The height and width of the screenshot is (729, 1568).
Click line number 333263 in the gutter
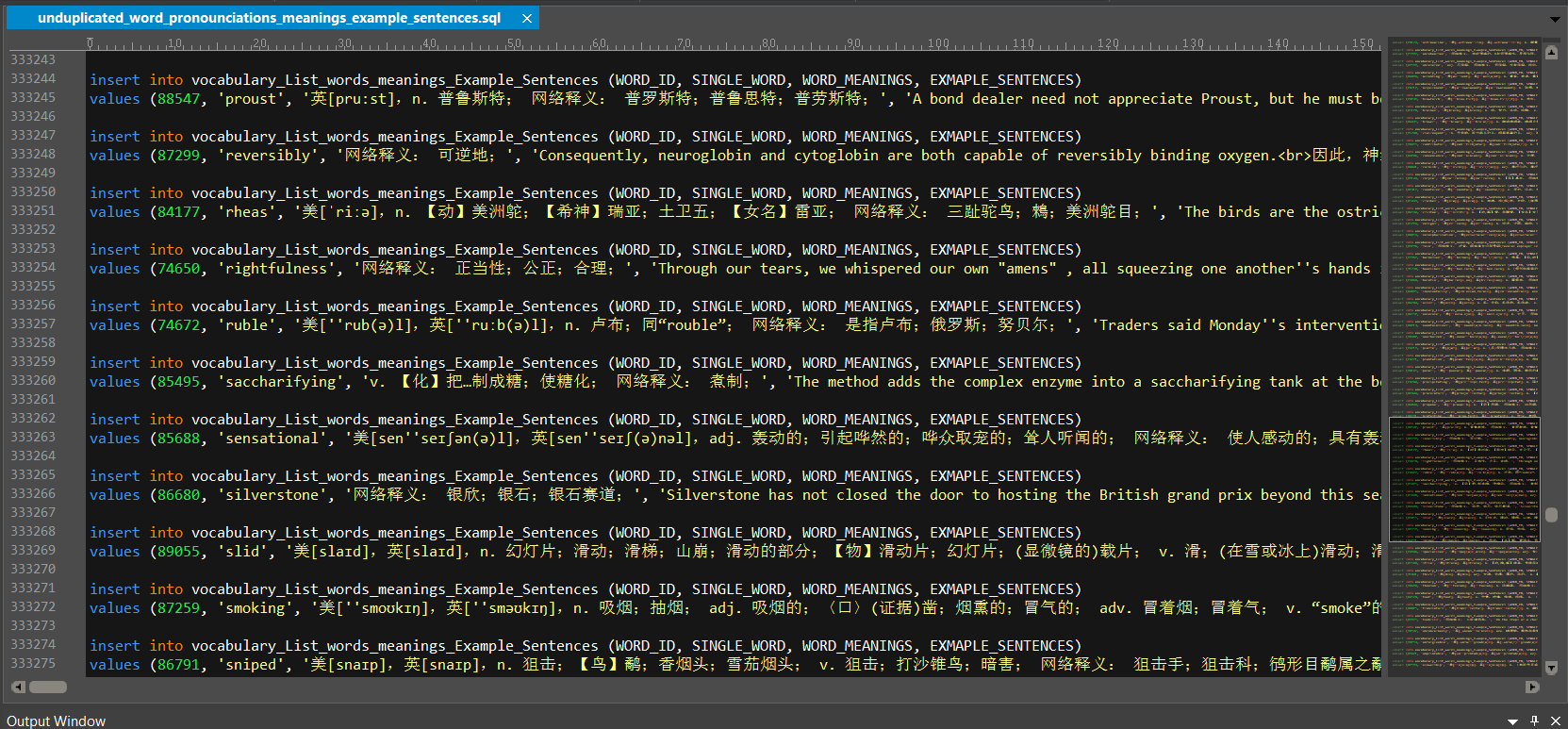(x=33, y=438)
